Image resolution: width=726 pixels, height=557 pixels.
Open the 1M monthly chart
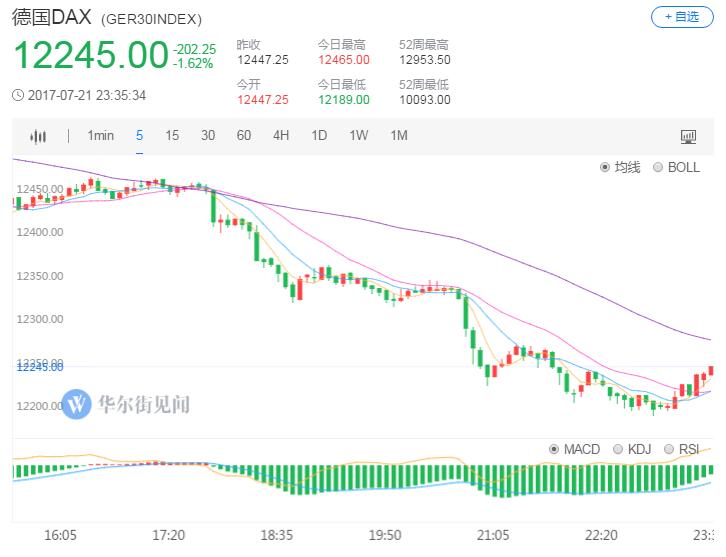[x=398, y=136]
